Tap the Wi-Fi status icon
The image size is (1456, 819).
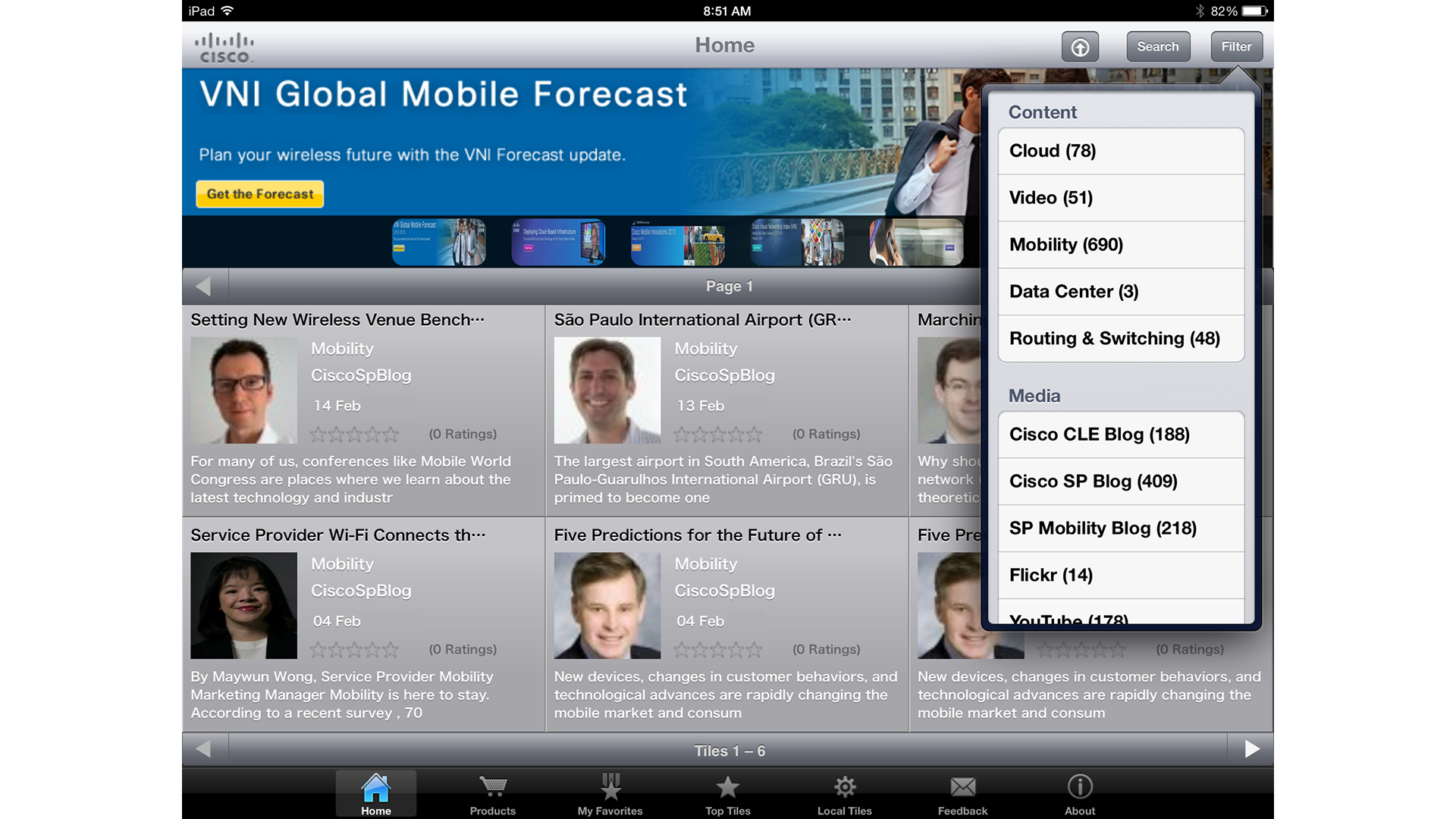coord(227,11)
